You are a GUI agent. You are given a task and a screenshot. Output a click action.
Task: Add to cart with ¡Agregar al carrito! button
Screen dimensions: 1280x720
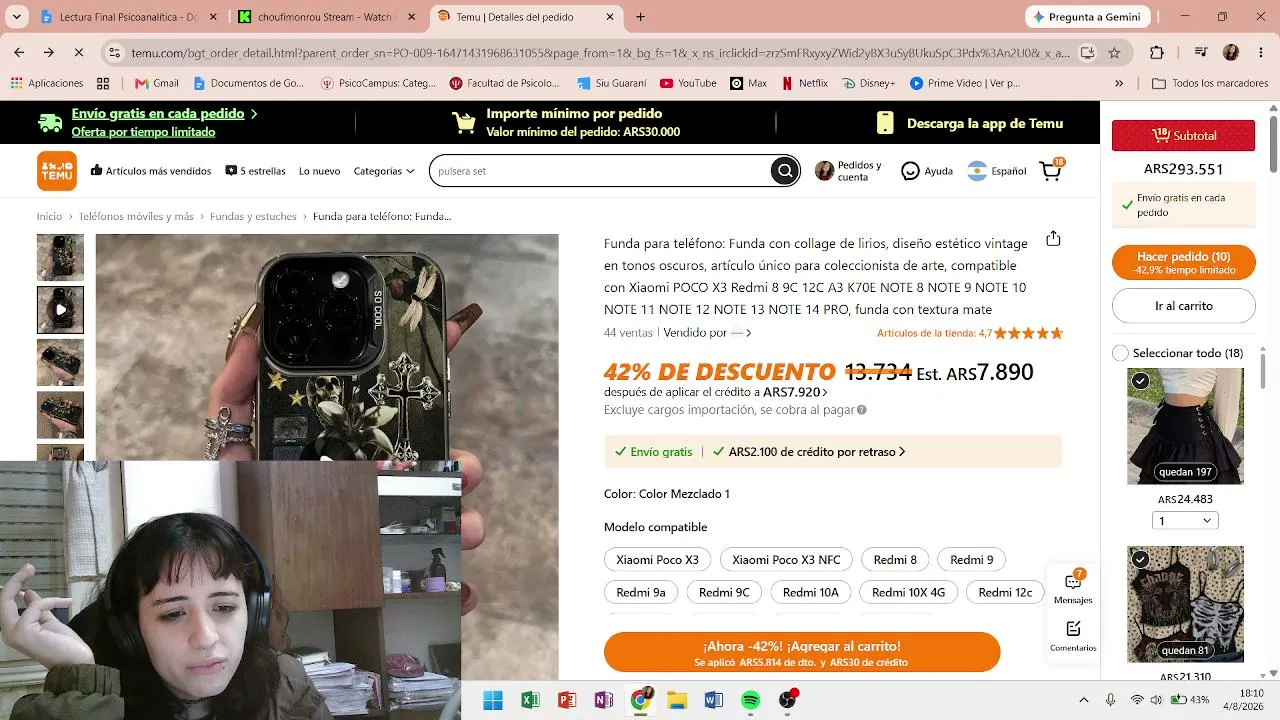802,652
